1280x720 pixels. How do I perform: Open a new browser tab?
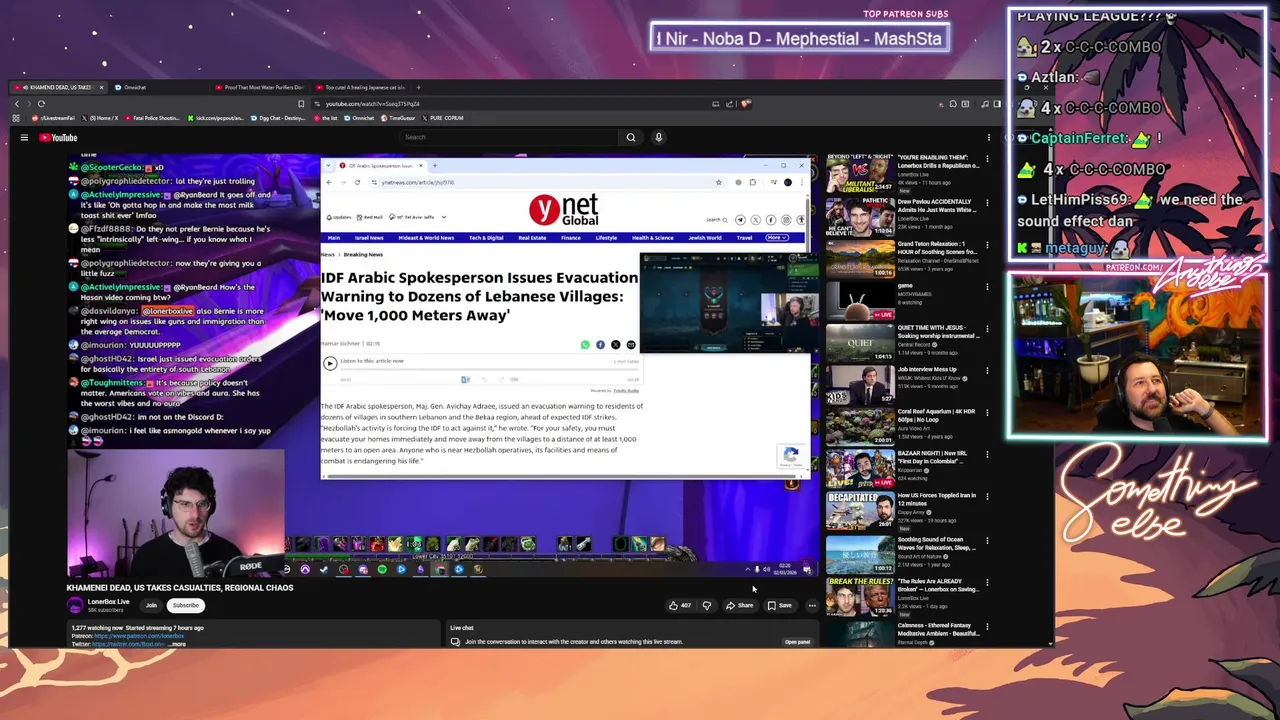(x=419, y=88)
